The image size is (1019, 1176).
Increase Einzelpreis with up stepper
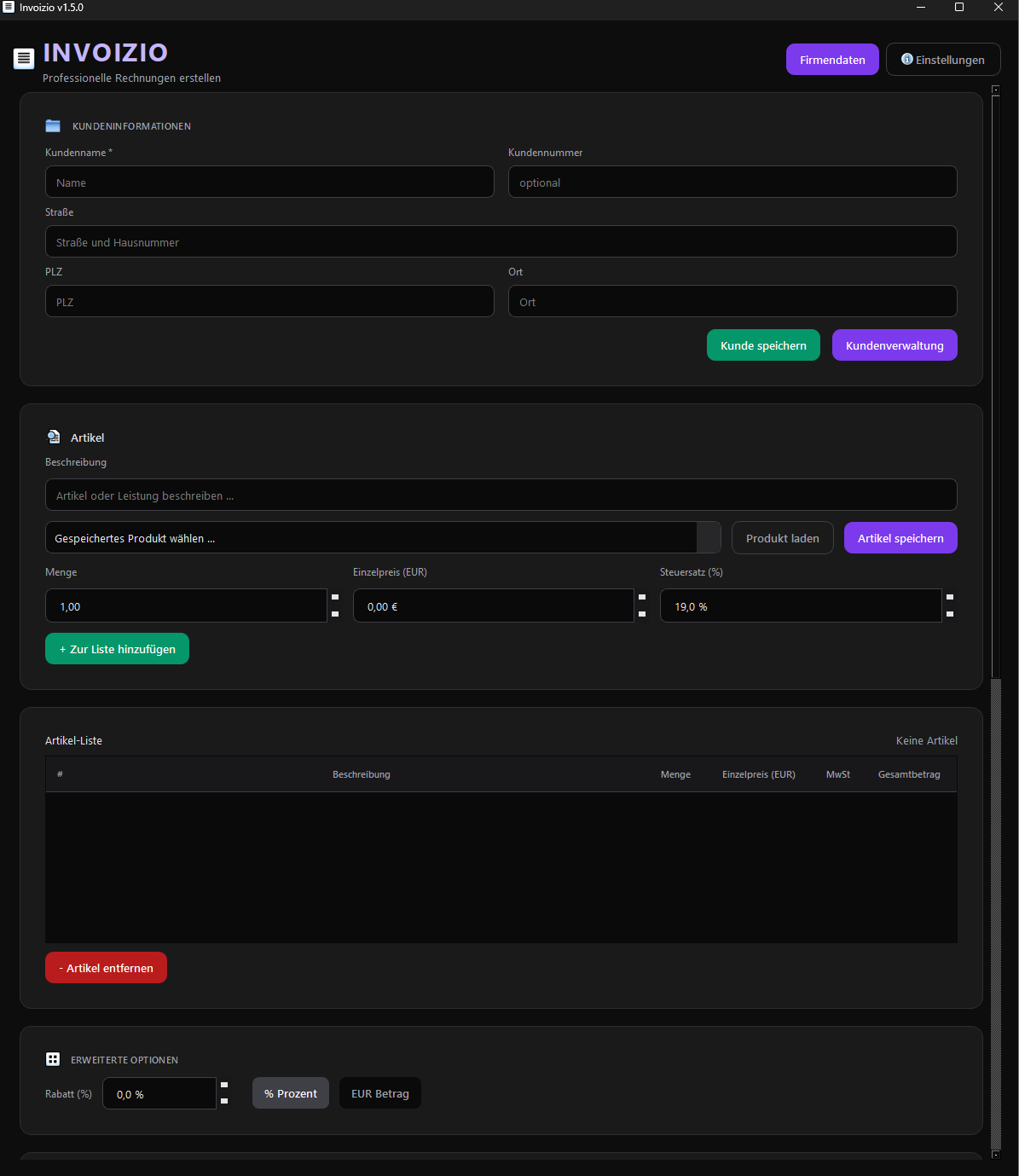tap(642, 598)
